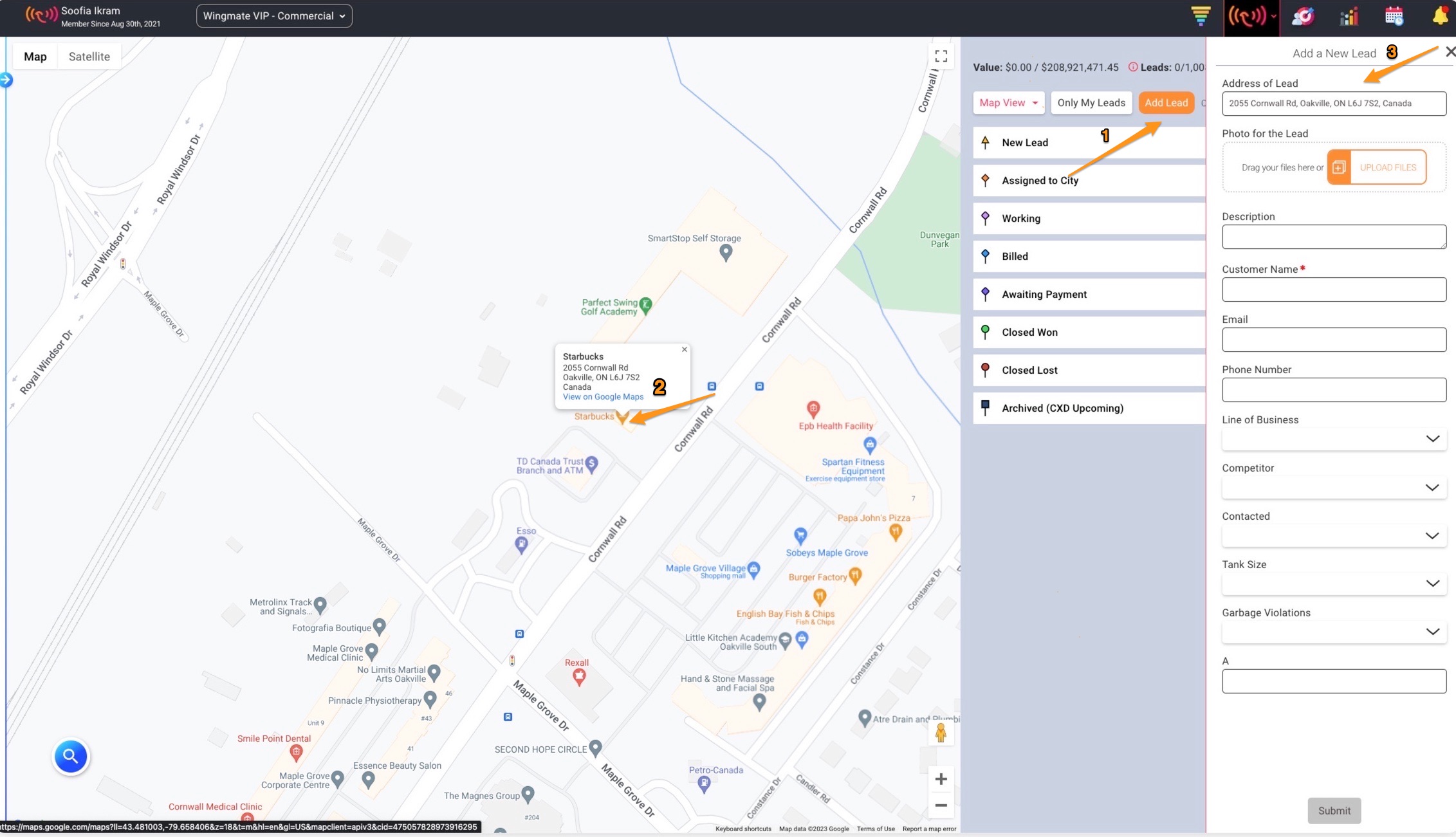Expand the Tank Size dropdown
1456x837 pixels.
(x=1334, y=584)
